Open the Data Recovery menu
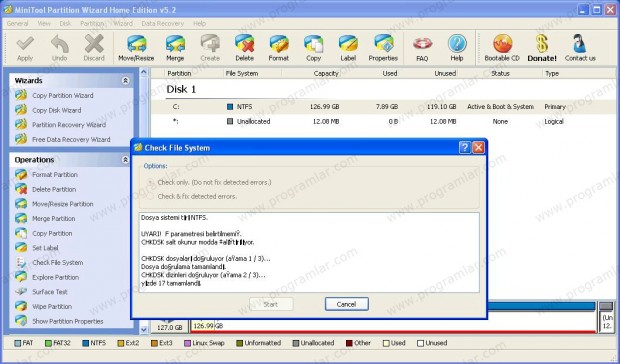620x364 pixels. point(163,24)
